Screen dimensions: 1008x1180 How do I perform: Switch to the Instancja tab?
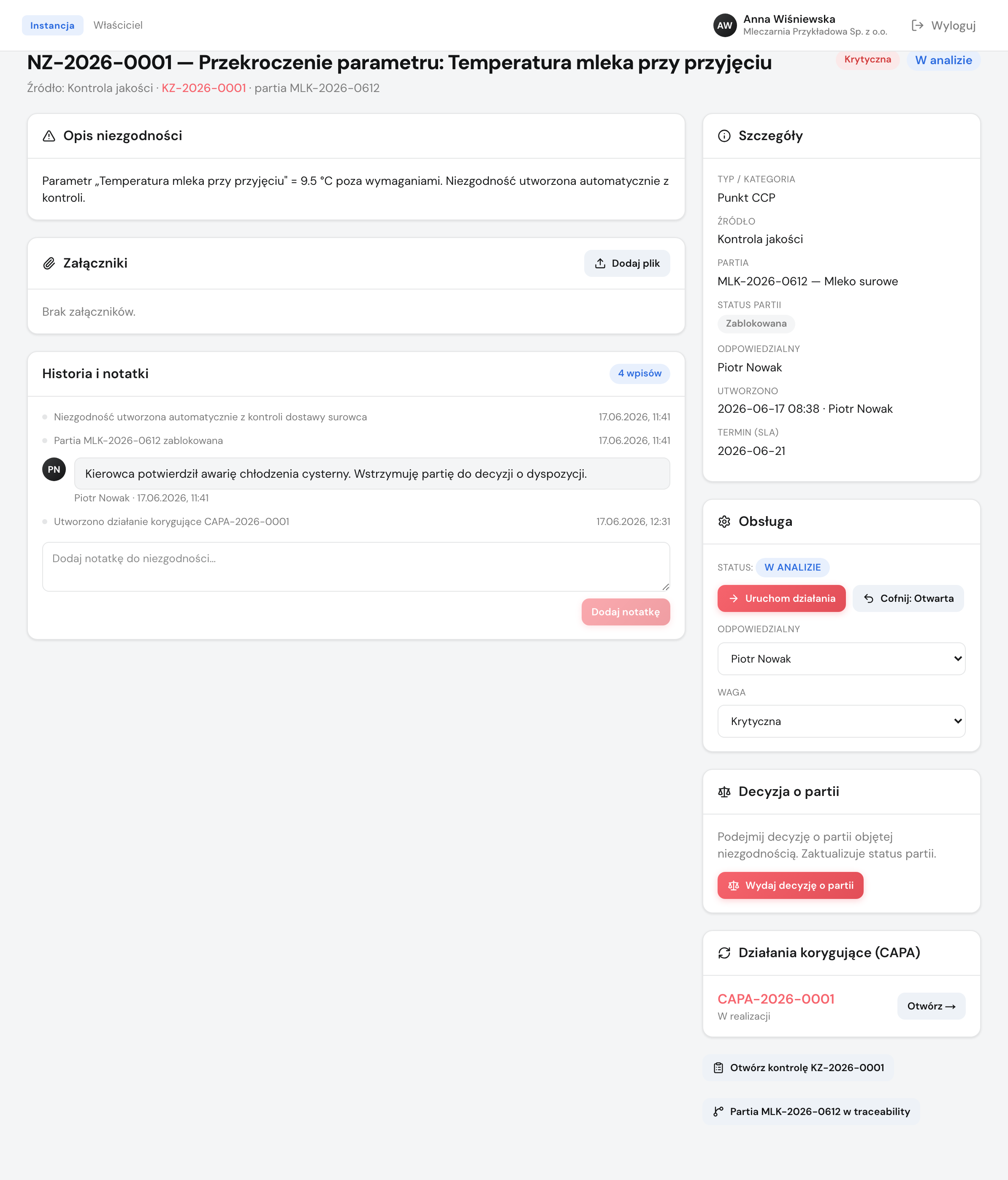tap(52, 25)
